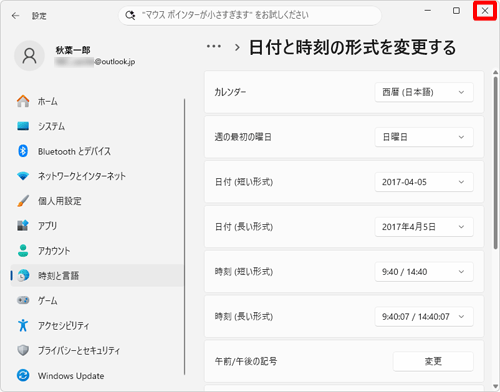Open 個人用設定 category
Viewport: 500px width, 392px height.
click(x=97, y=201)
